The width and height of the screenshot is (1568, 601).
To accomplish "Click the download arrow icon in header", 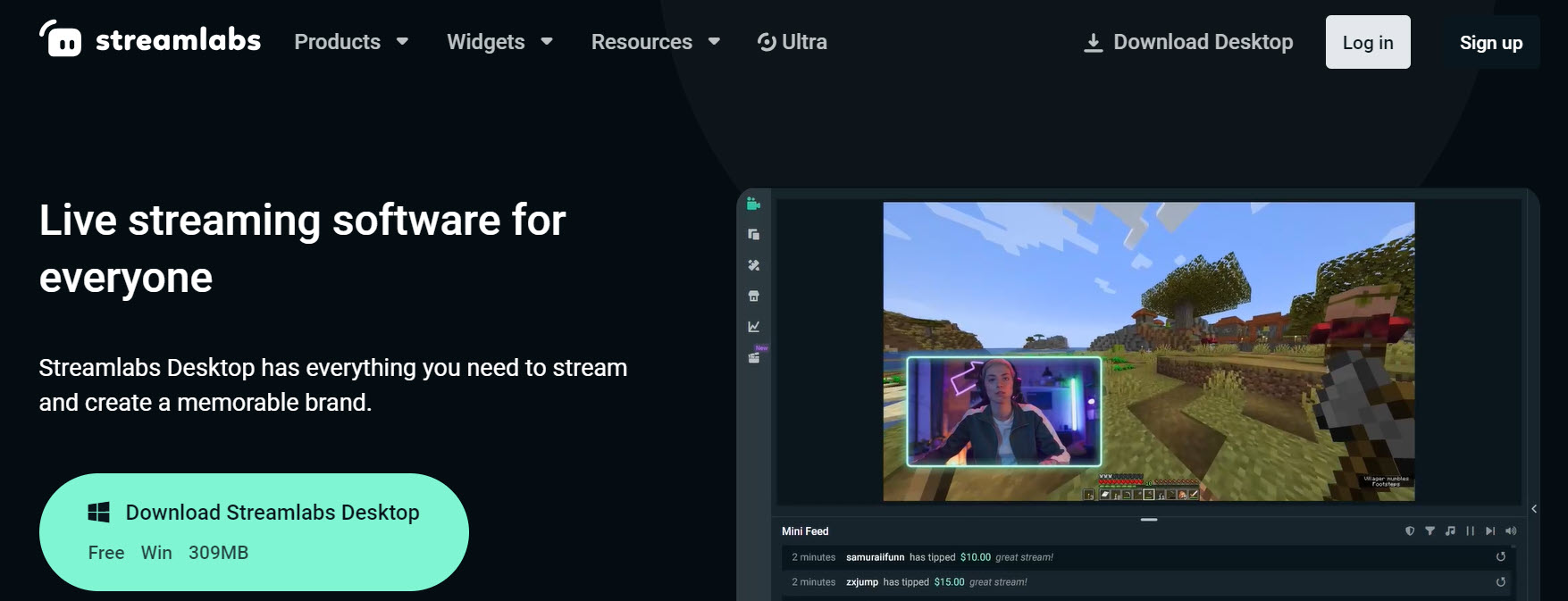I will 1093,43.
